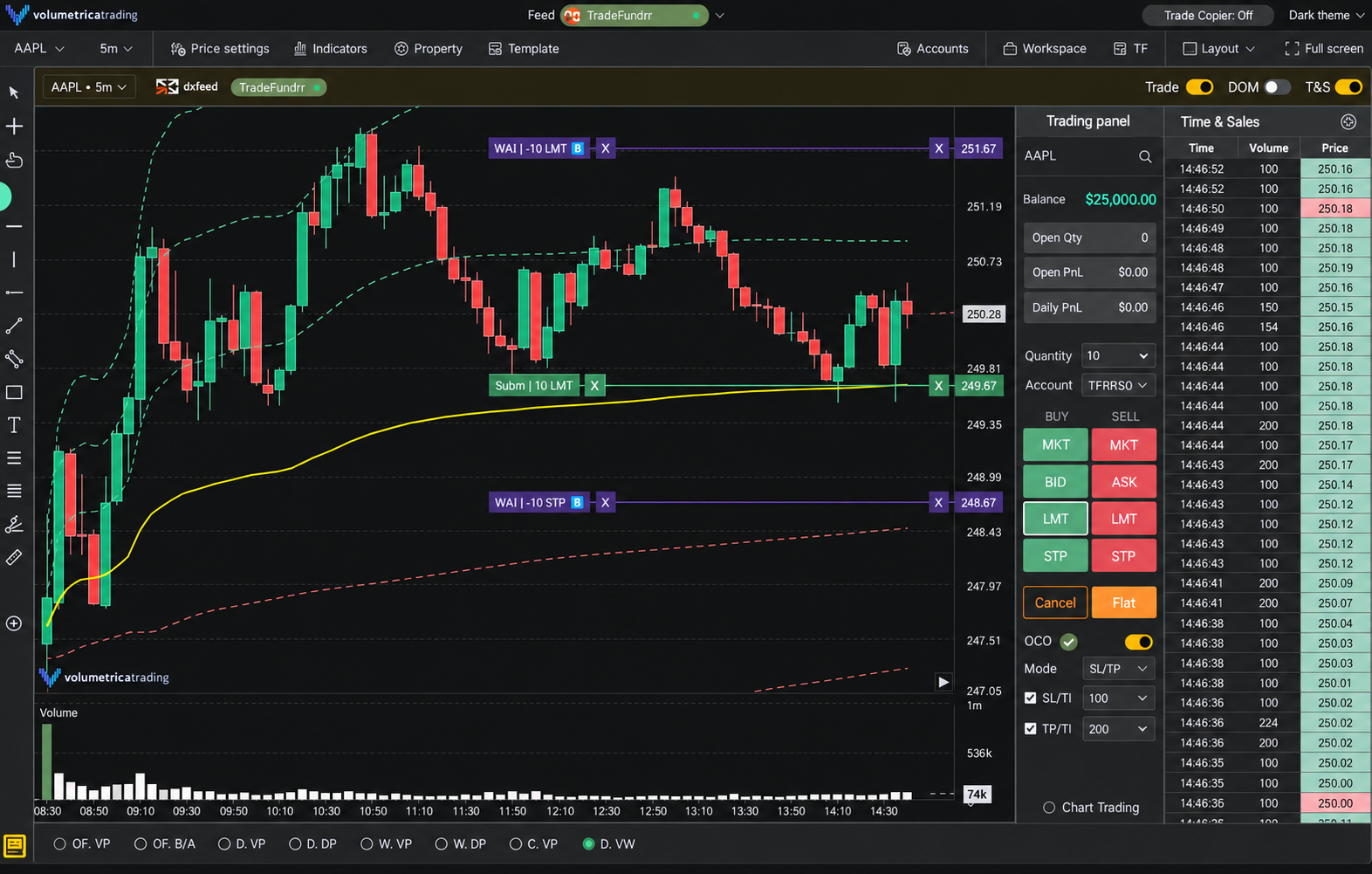Uncheck the SL/TI checkbox
The image size is (1372, 874).
(x=1031, y=698)
